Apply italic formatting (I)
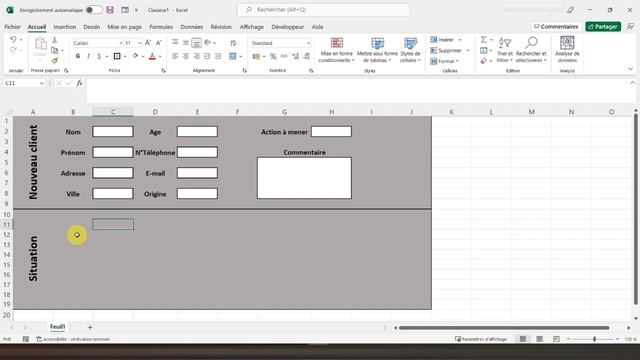Viewport: 640px width, 360px height. pyautogui.click(x=88, y=56)
